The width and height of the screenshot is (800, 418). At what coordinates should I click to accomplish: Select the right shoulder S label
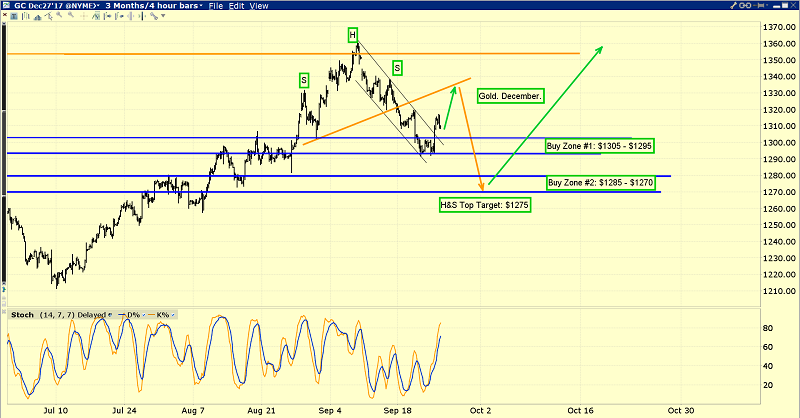(397, 67)
